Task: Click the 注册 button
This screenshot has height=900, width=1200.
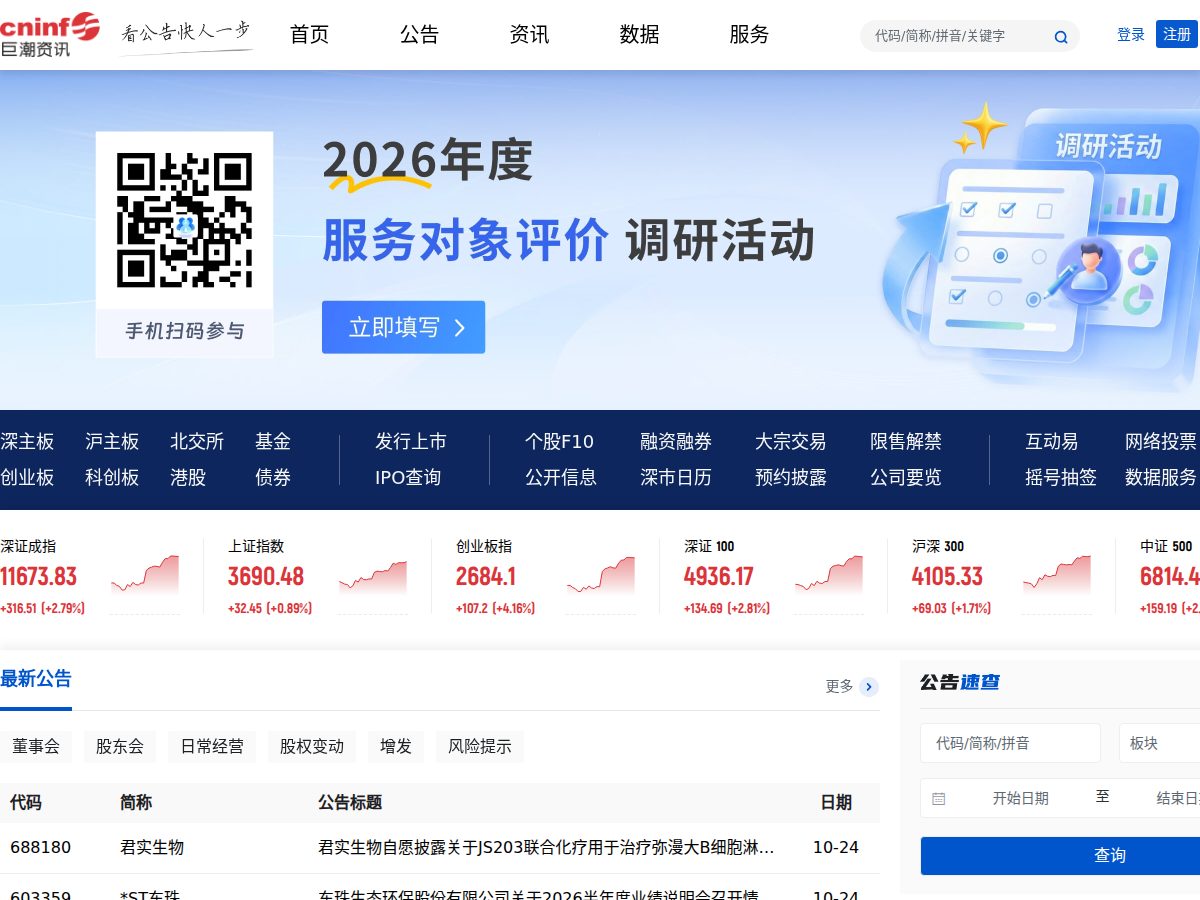Action: coord(1177,34)
